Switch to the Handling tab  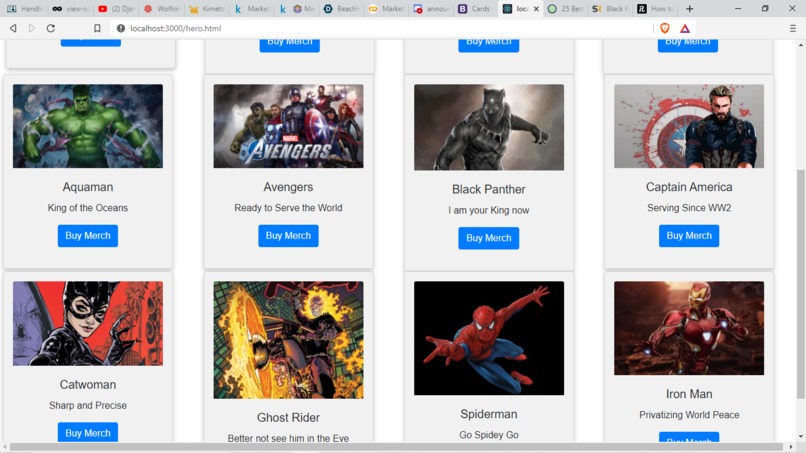pyautogui.click(x=26, y=9)
